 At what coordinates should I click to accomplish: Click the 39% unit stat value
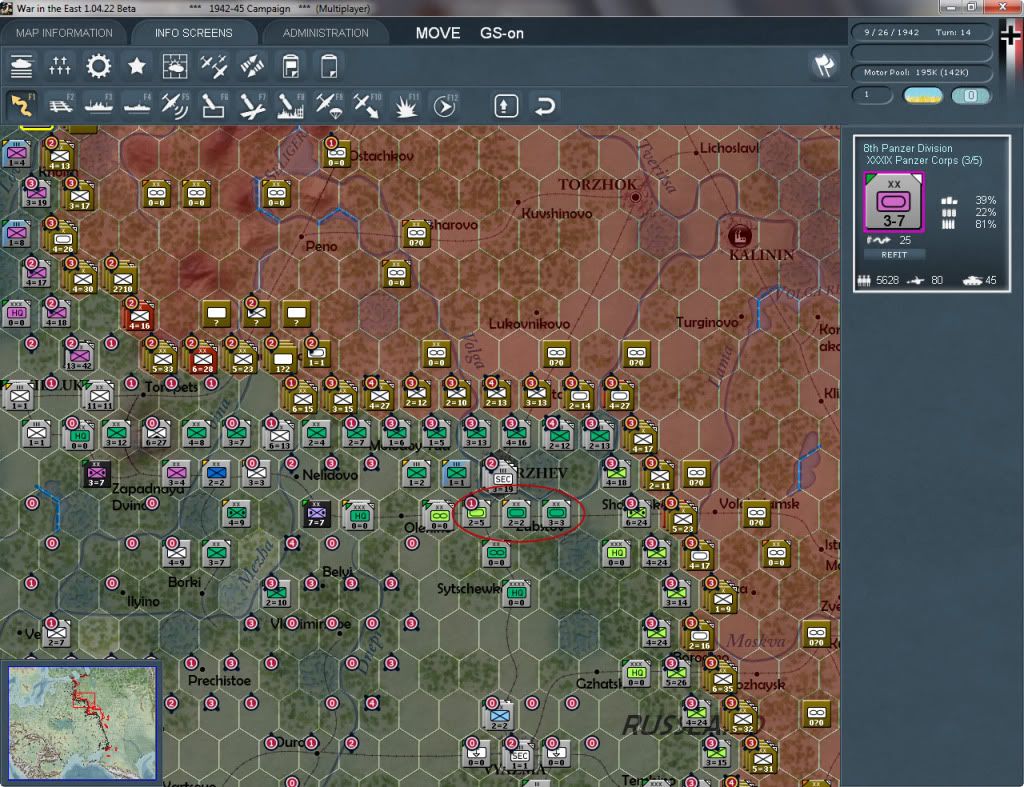click(985, 200)
